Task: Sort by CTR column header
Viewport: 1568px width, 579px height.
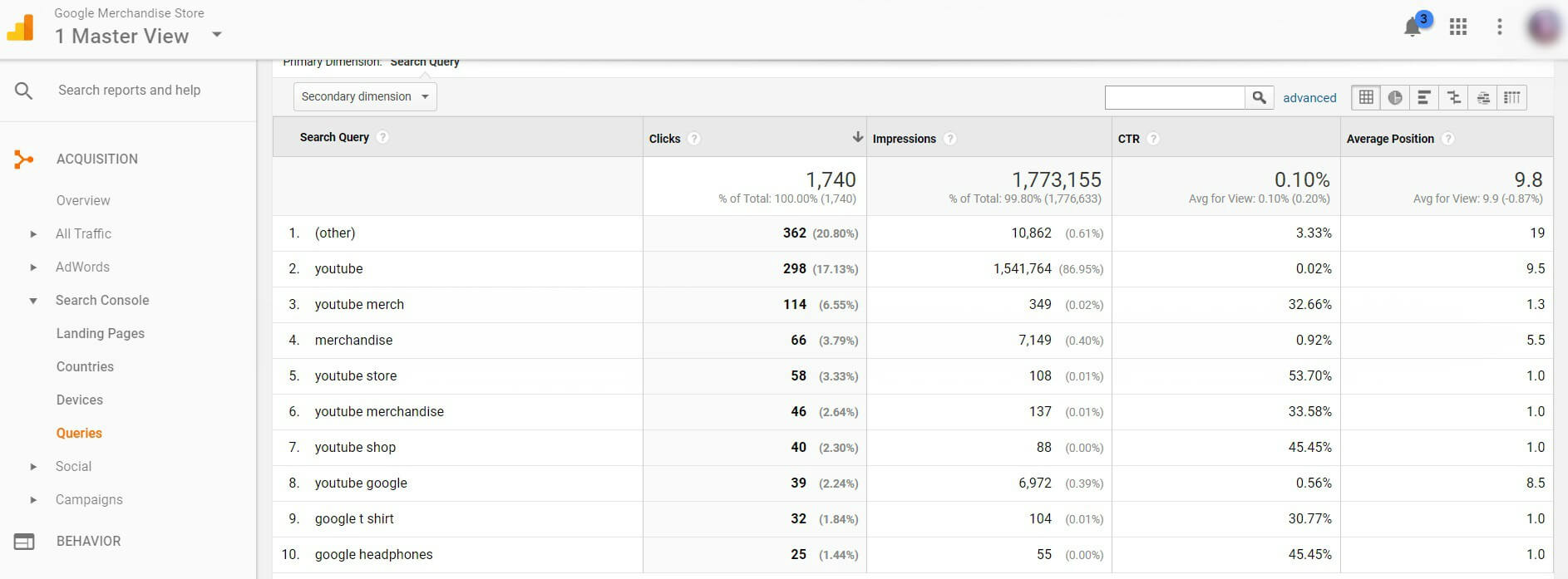Action: (x=1129, y=139)
